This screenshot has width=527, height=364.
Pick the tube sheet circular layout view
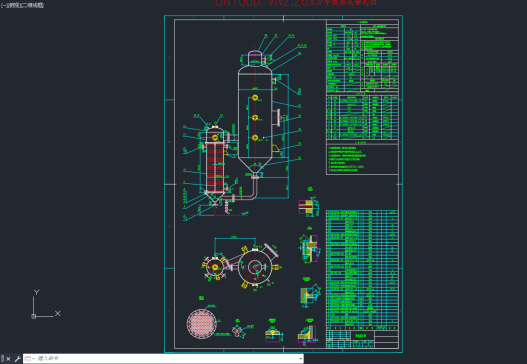pos(202,324)
